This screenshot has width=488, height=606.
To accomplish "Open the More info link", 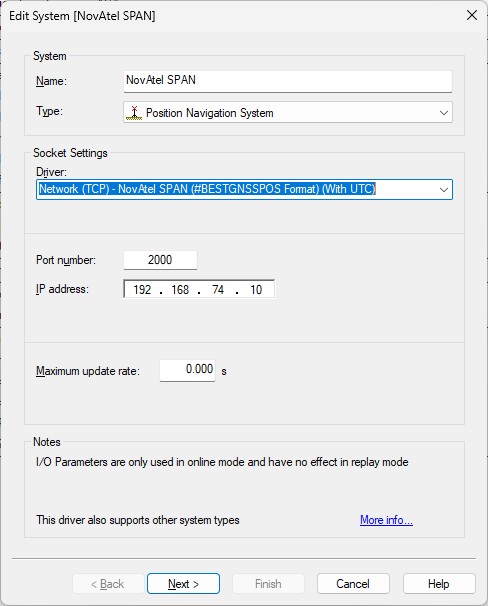I will click(x=386, y=520).
